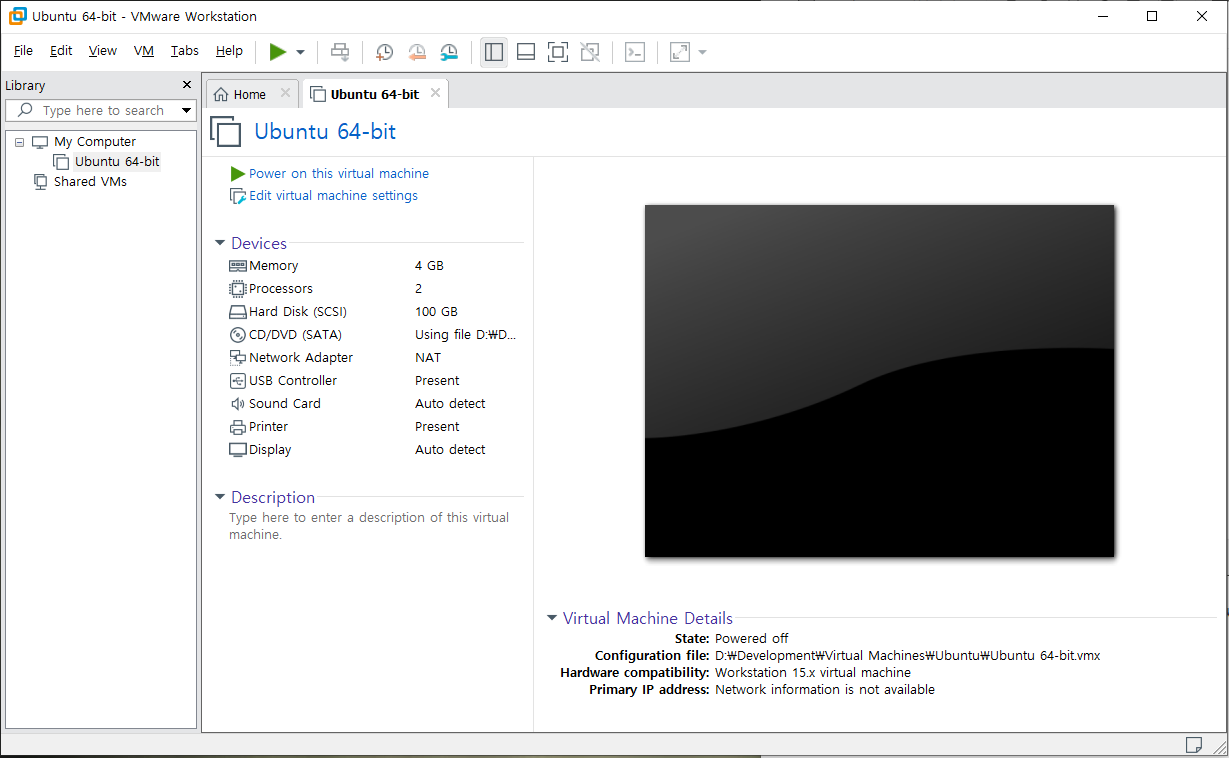
Task: Click the Configuration file path text
Action: coord(908,656)
